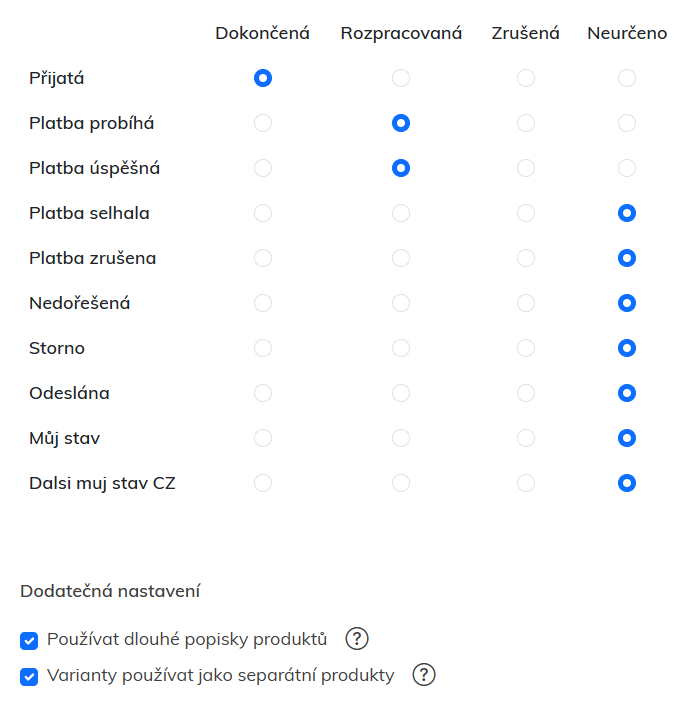Set Odeslána to Dokončená
This screenshot has width=693, height=708.
tap(263, 393)
